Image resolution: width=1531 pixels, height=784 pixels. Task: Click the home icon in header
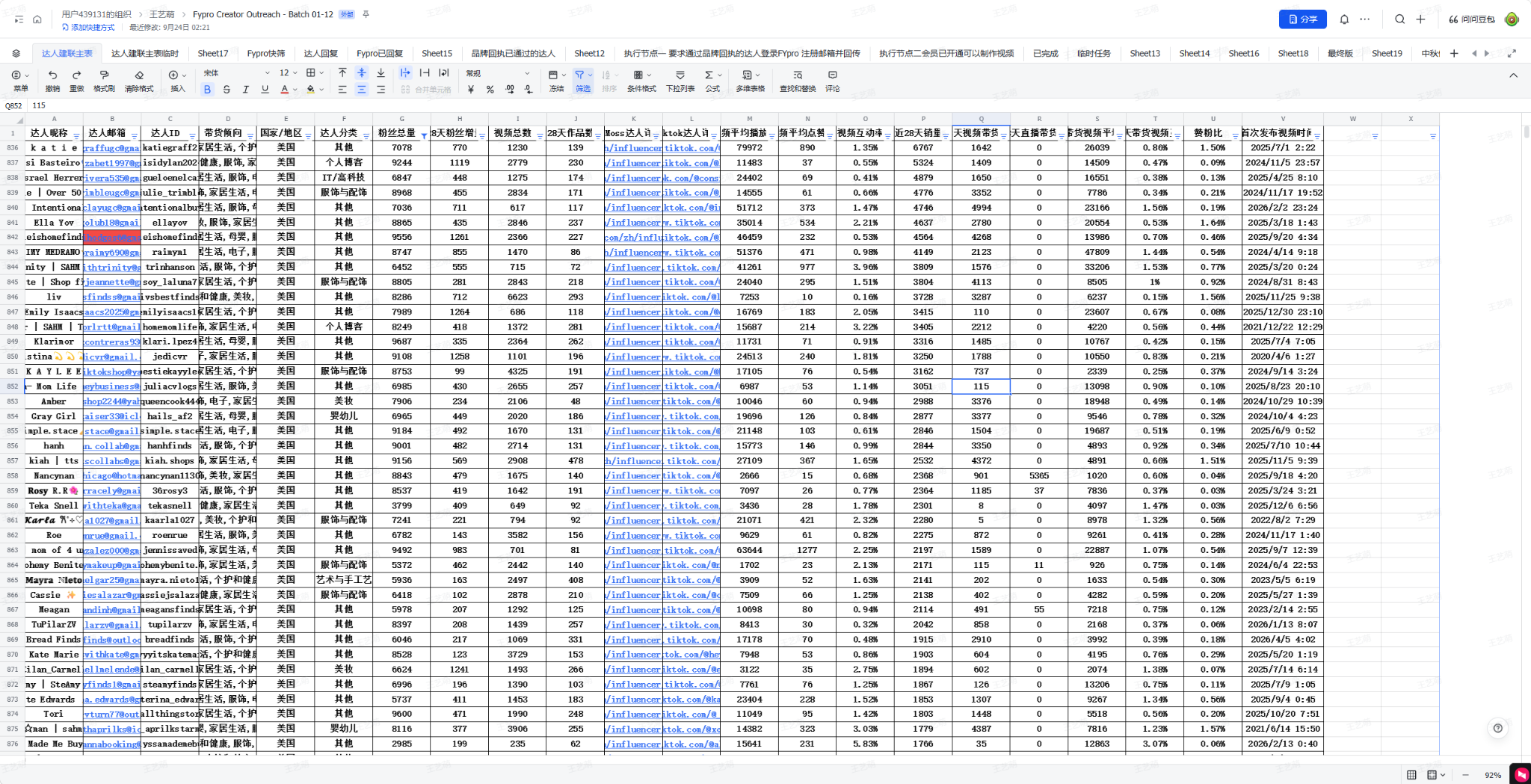click(37, 19)
